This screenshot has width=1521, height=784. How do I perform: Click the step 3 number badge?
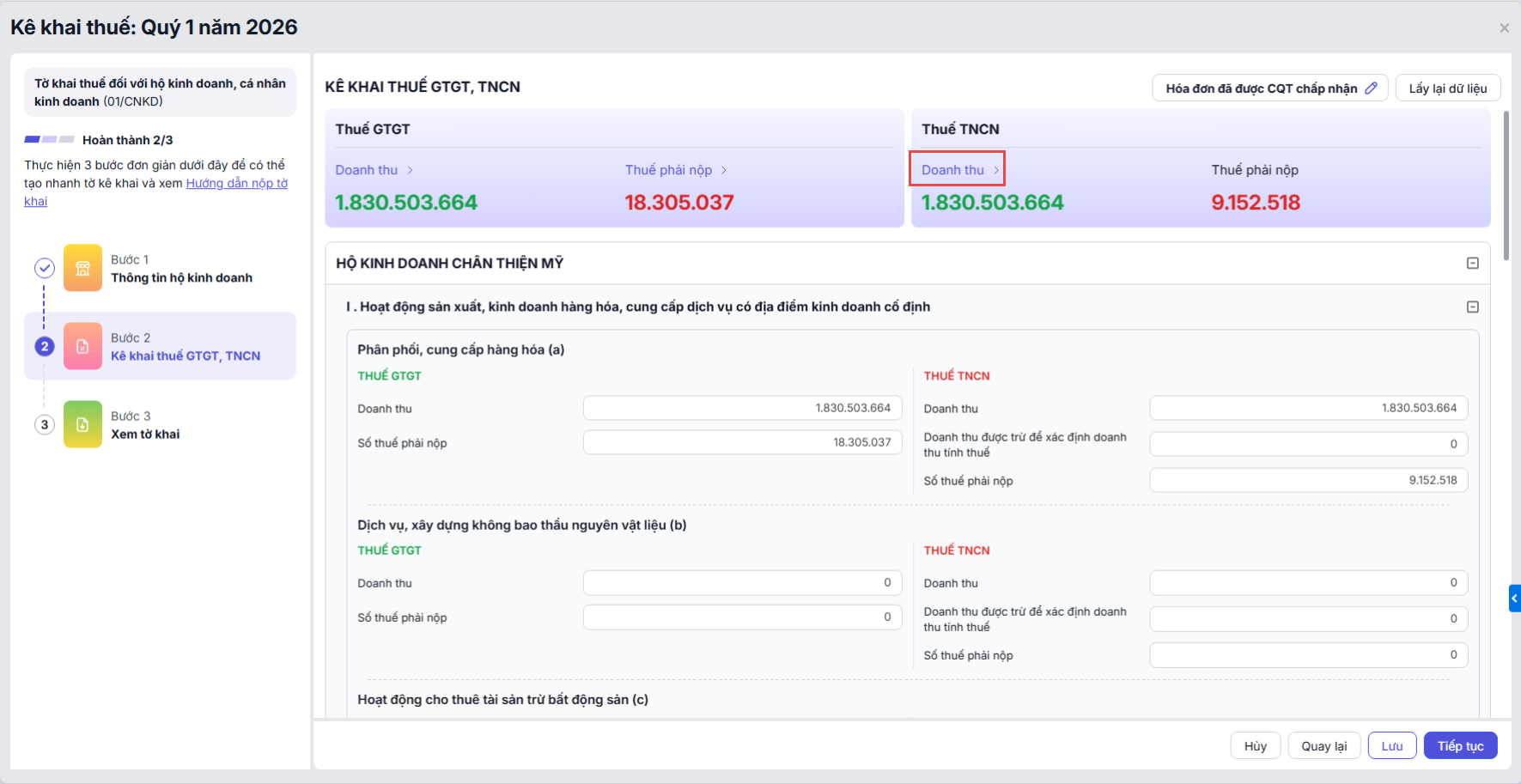pyautogui.click(x=45, y=424)
